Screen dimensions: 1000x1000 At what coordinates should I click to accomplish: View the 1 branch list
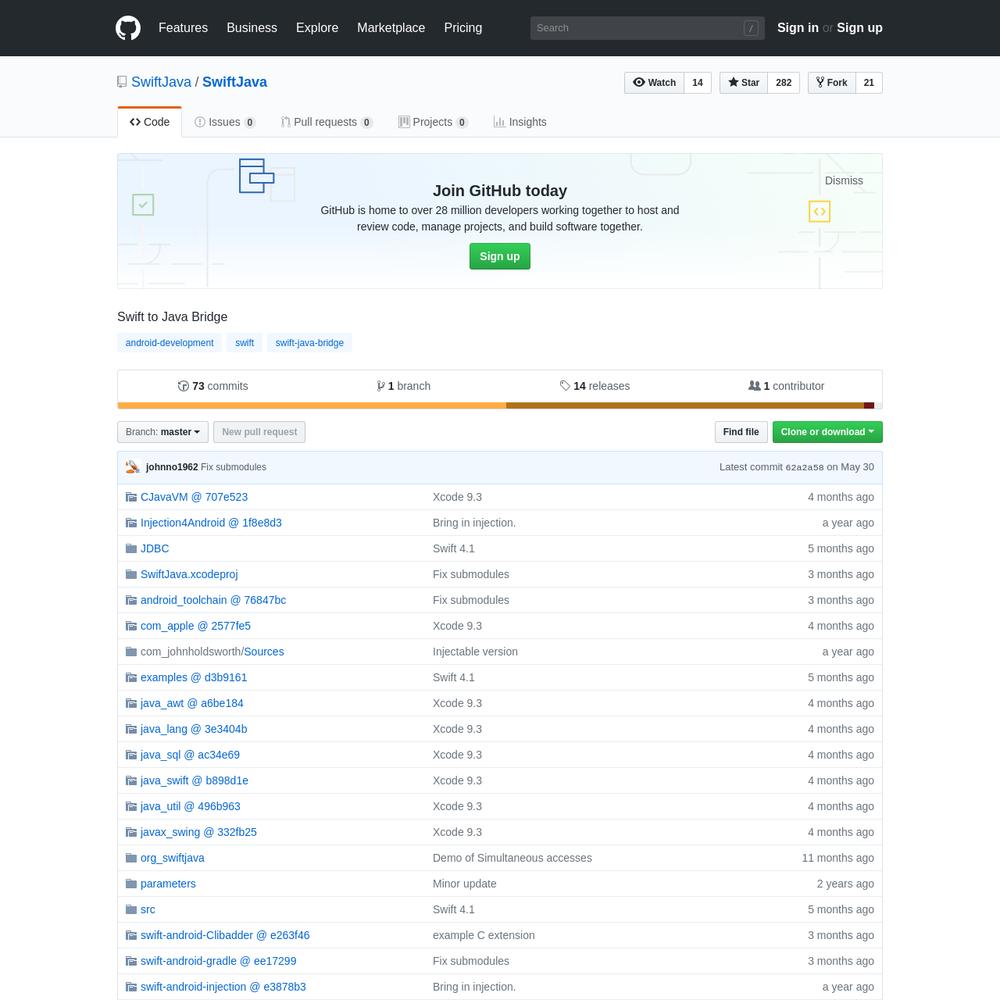(404, 386)
